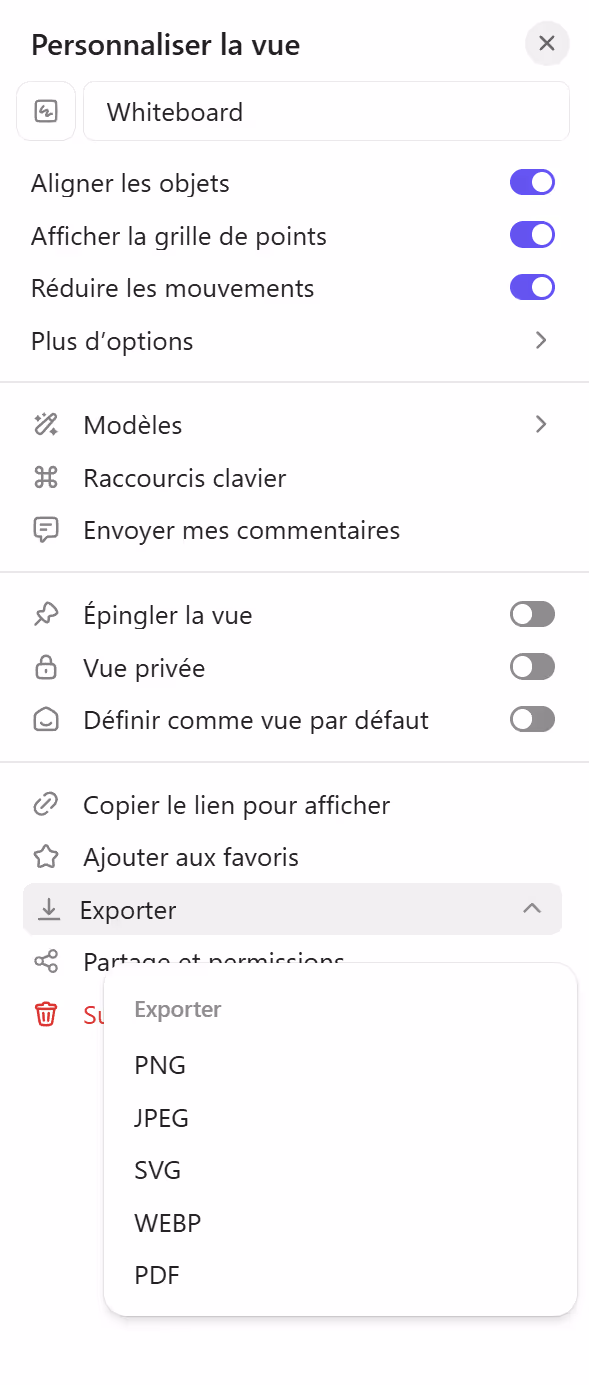Select the Modèles wand icon
Screen dimensions: 589x1385
[45, 424]
